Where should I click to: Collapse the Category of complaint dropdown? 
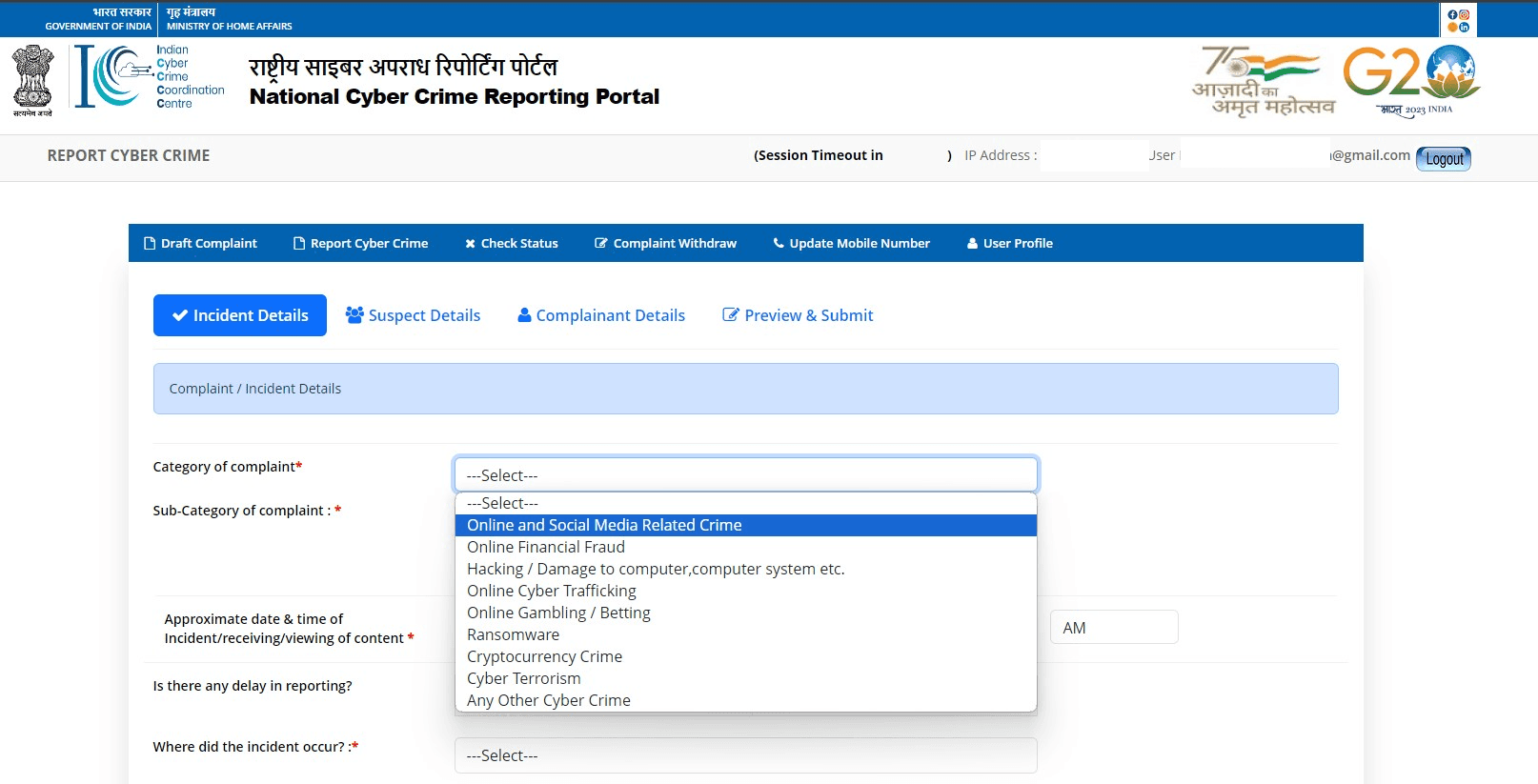pos(746,474)
